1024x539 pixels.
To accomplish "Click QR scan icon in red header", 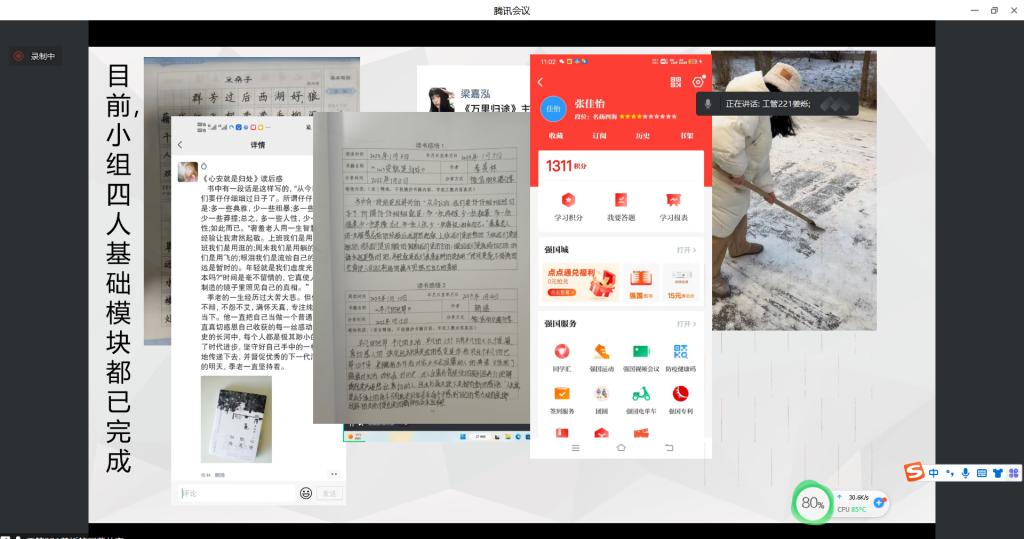I will (x=676, y=82).
